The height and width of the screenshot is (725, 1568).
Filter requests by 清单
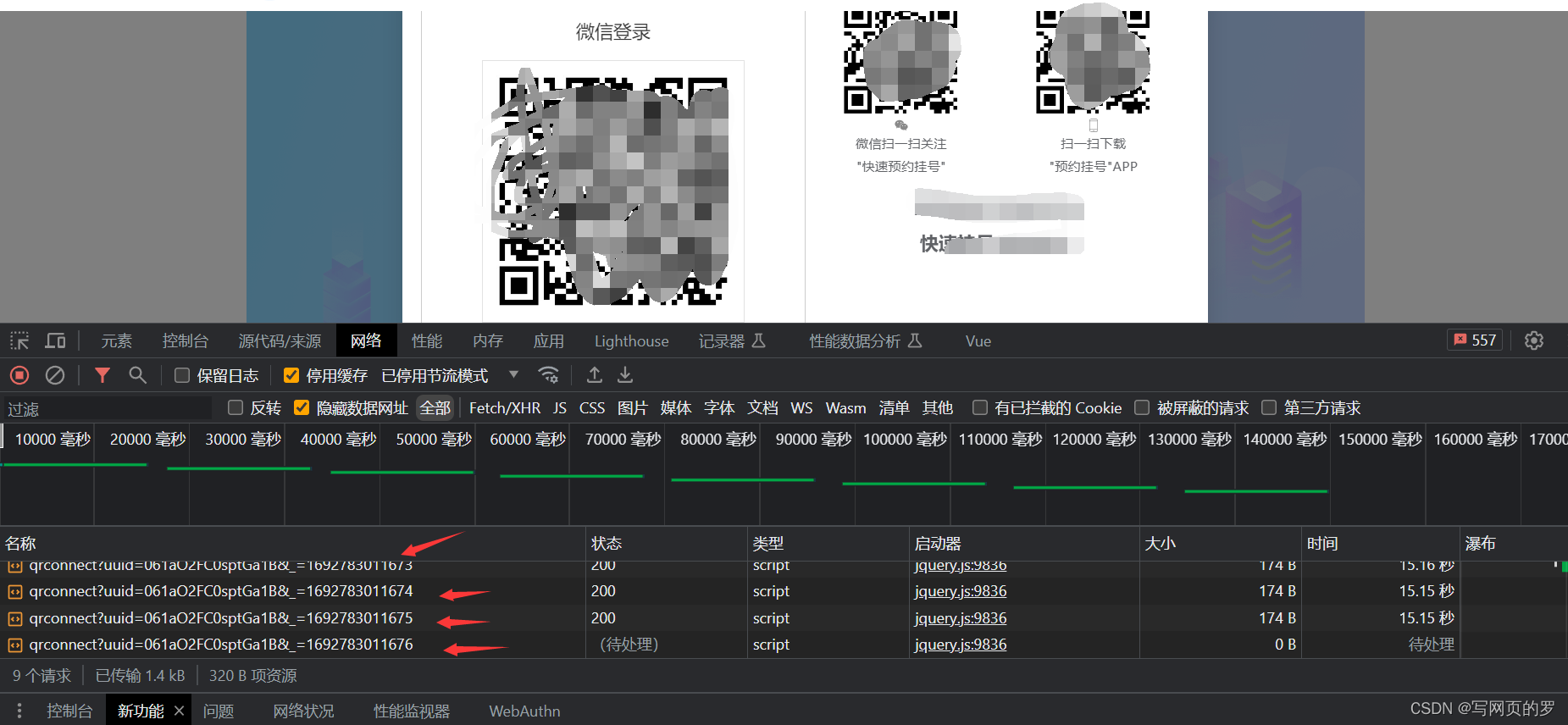[x=894, y=408]
